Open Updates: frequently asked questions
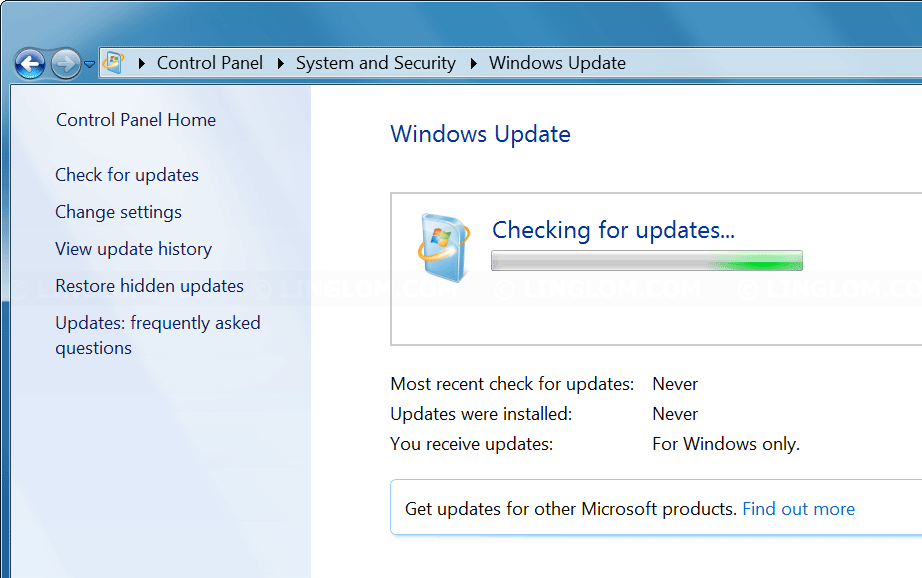This screenshot has height=578, width=922. (158, 335)
